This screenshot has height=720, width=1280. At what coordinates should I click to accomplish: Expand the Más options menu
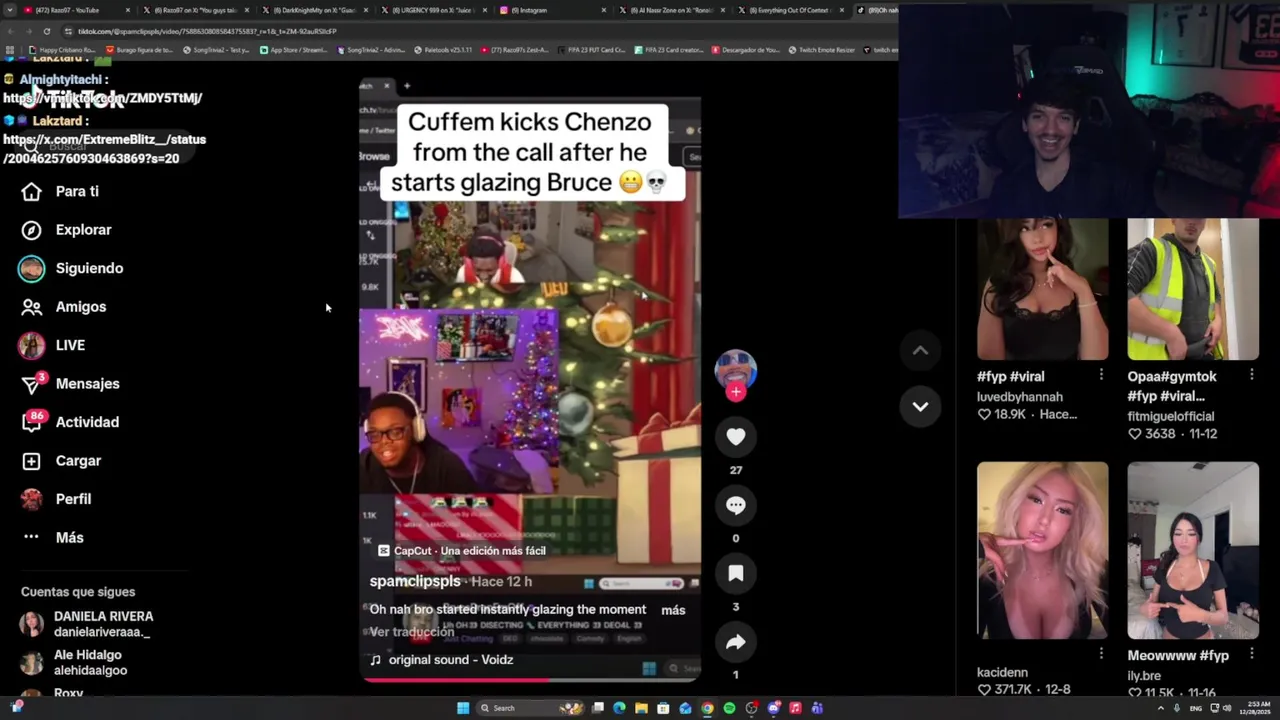click(x=53, y=538)
